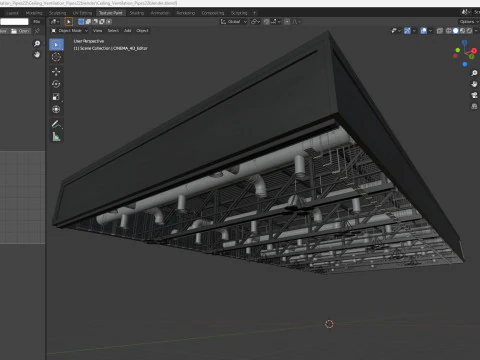Click the red X axis gizmo handle
The height and width of the screenshot is (360, 480).
(474, 51)
